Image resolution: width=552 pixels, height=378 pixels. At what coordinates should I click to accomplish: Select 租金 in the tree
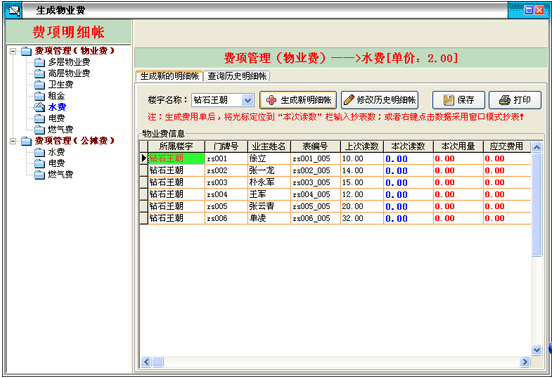point(56,96)
